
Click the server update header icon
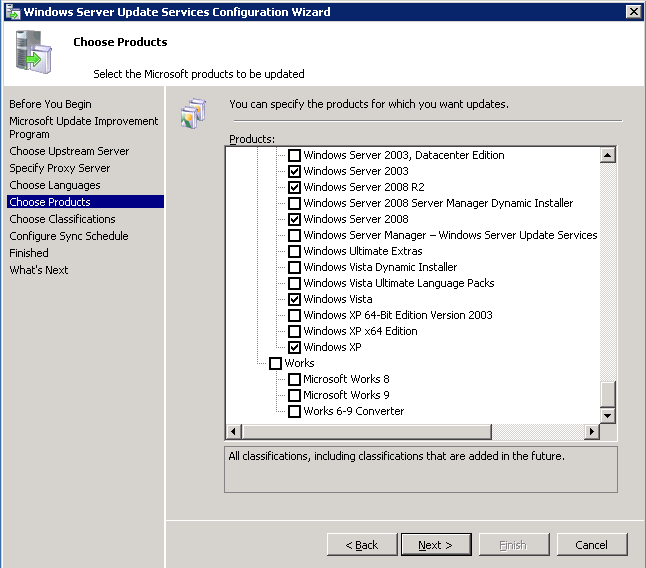click(x=34, y=52)
